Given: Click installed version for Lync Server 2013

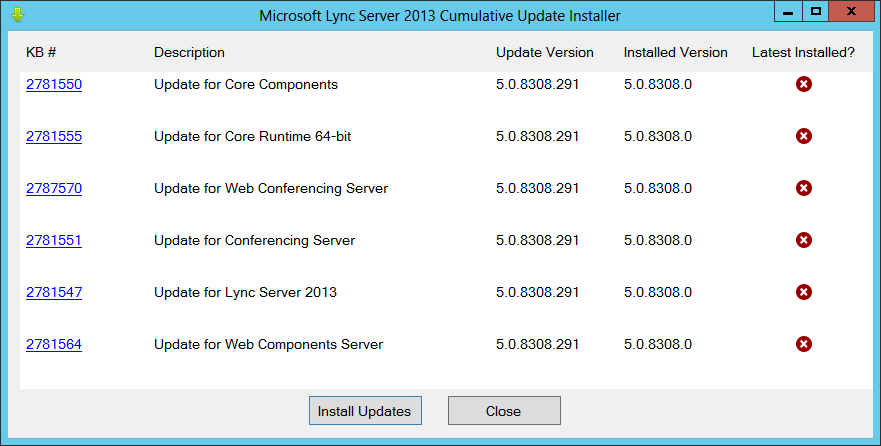Looking at the screenshot, I should 658,292.
